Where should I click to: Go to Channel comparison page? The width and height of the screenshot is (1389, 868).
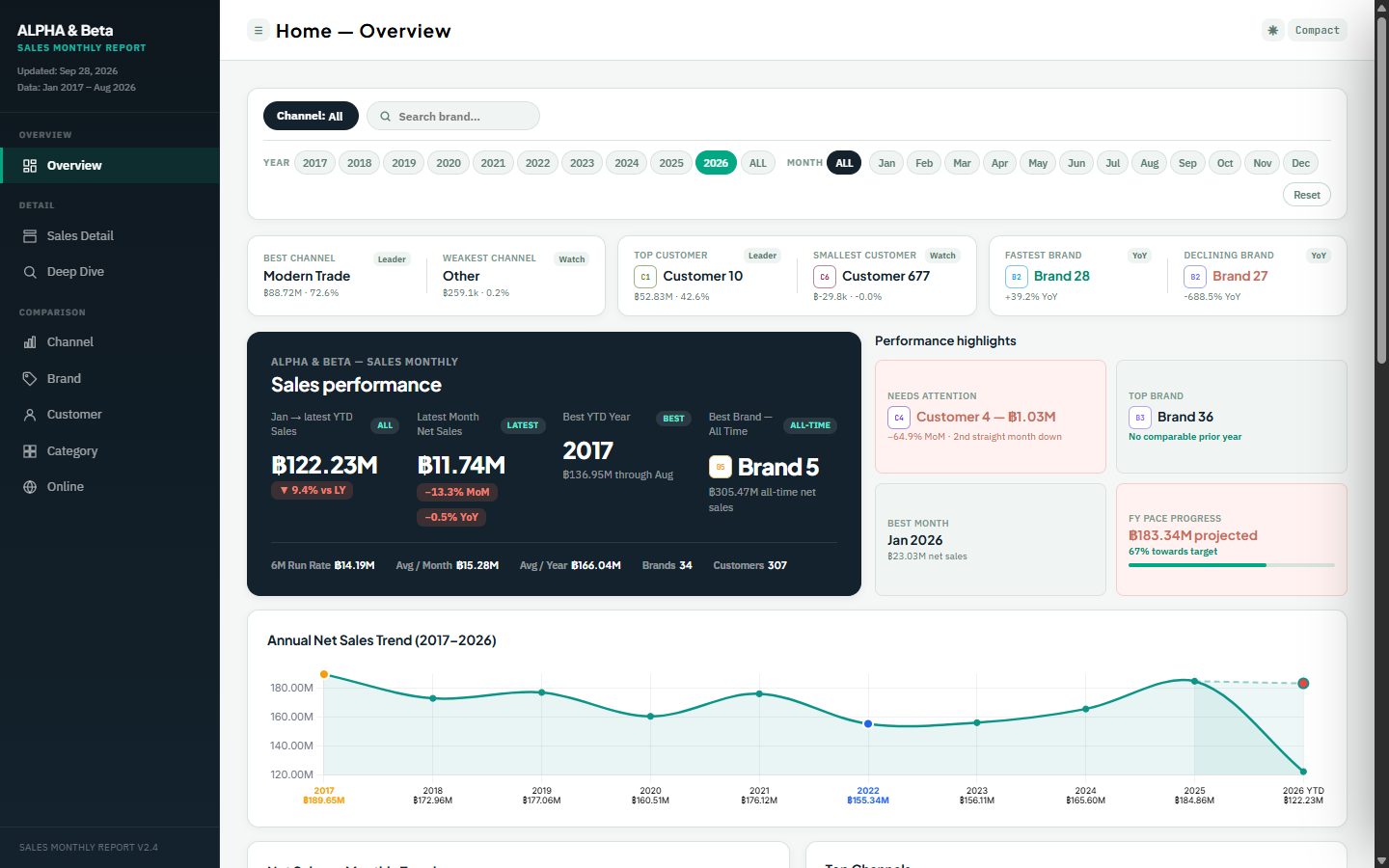110,342
